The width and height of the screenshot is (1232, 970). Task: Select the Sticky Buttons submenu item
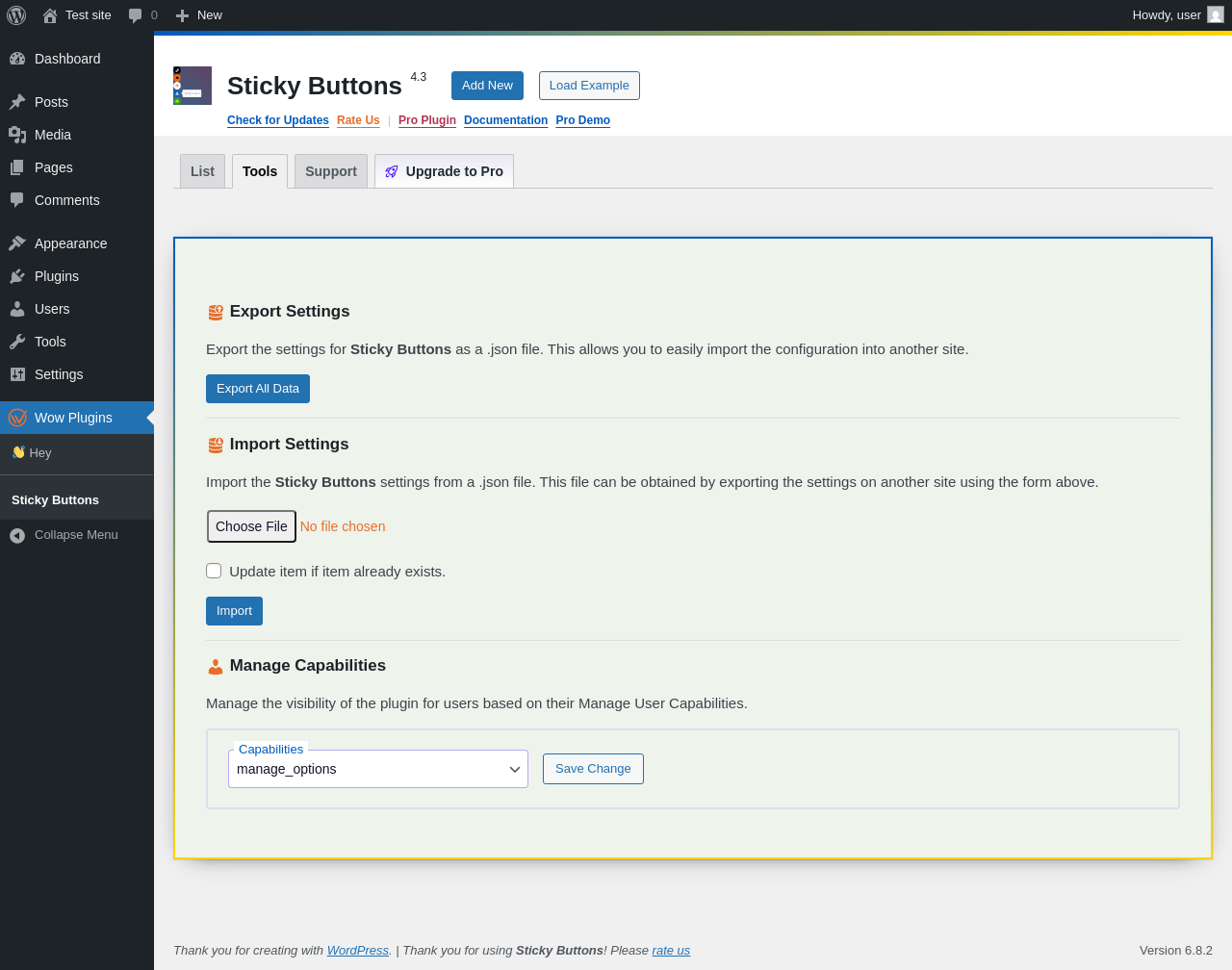click(77, 500)
